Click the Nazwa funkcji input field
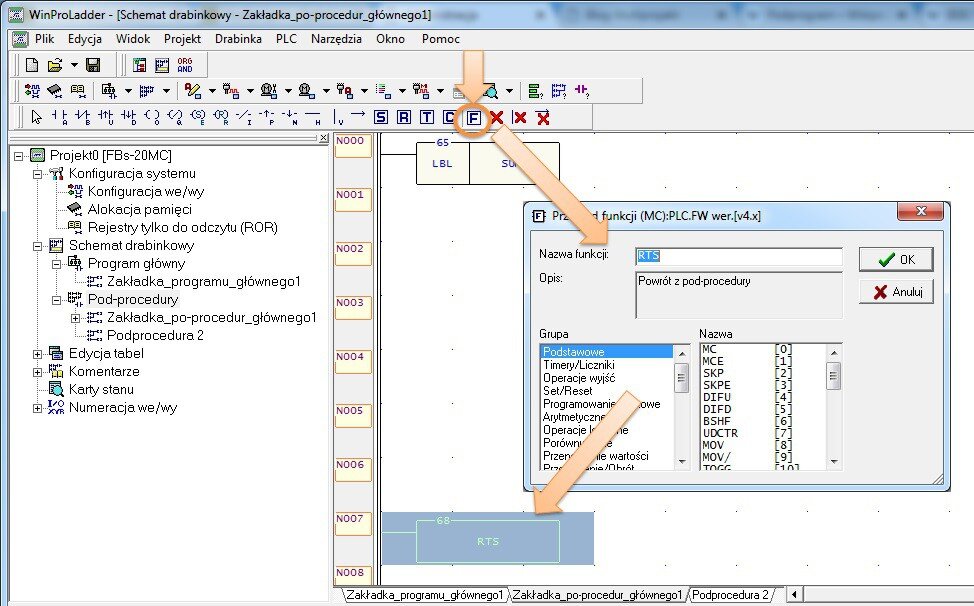The width and height of the screenshot is (974, 606). (x=739, y=256)
